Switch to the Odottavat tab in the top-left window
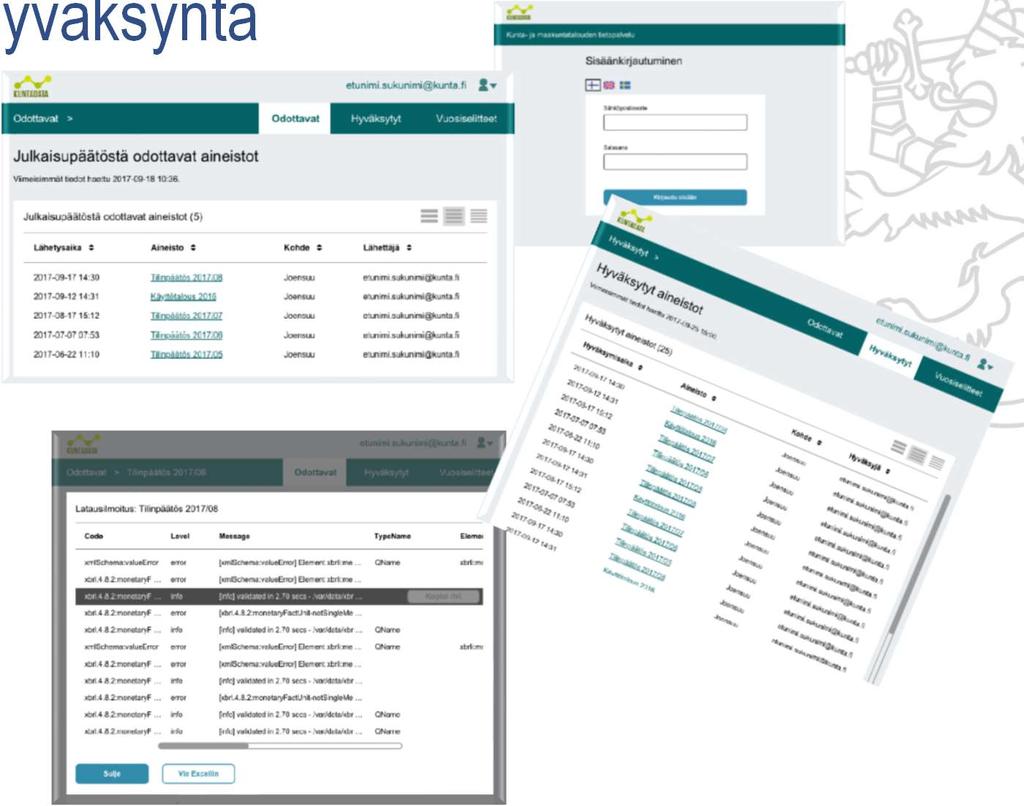The height and width of the screenshot is (806, 1024). coord(295,119)
